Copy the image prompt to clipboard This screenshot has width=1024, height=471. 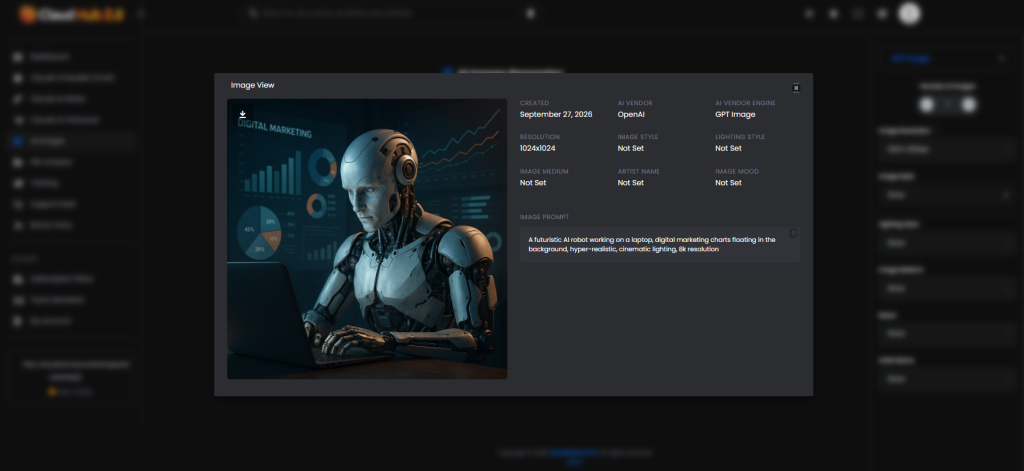pos(793,233)
